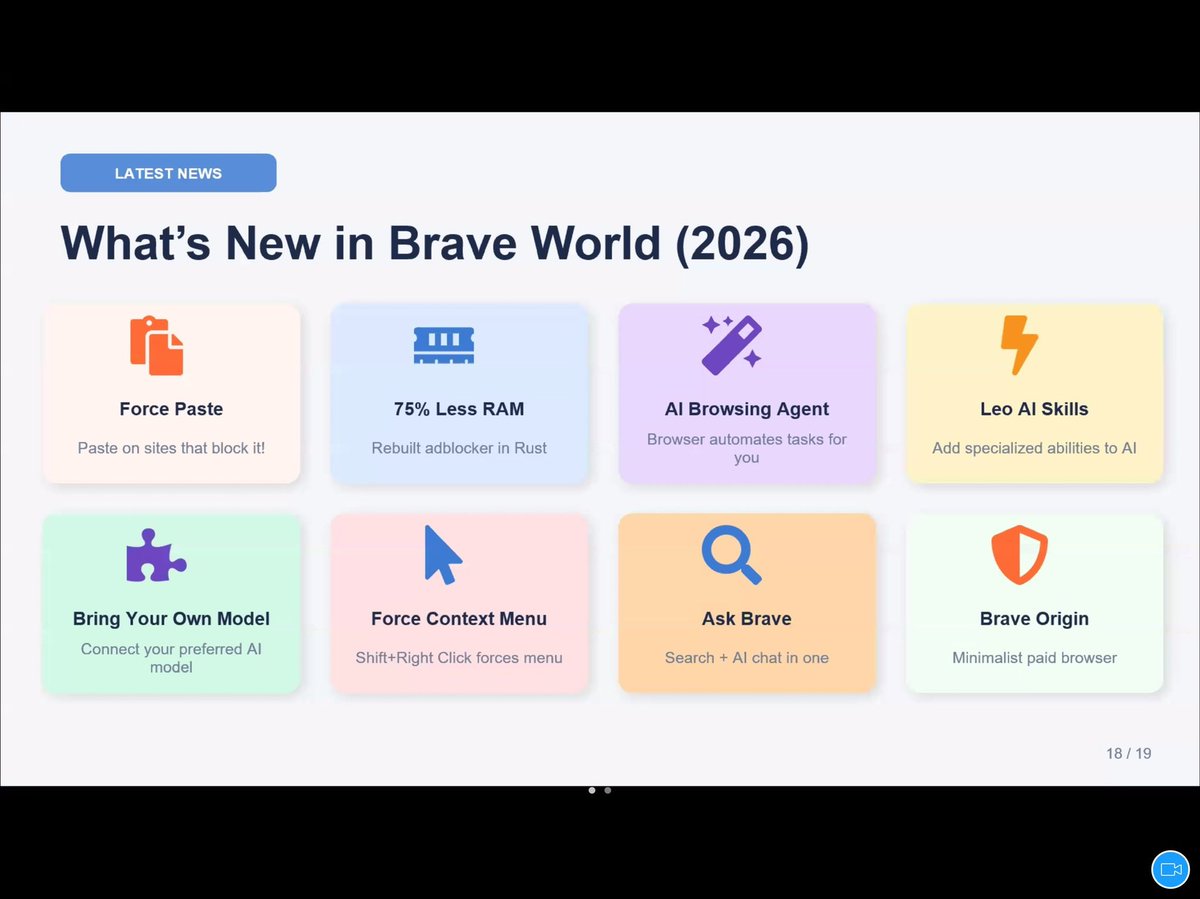Select the first page indicator dot
The height and width of the screenshot is (899, 1200).
point(592,790)
